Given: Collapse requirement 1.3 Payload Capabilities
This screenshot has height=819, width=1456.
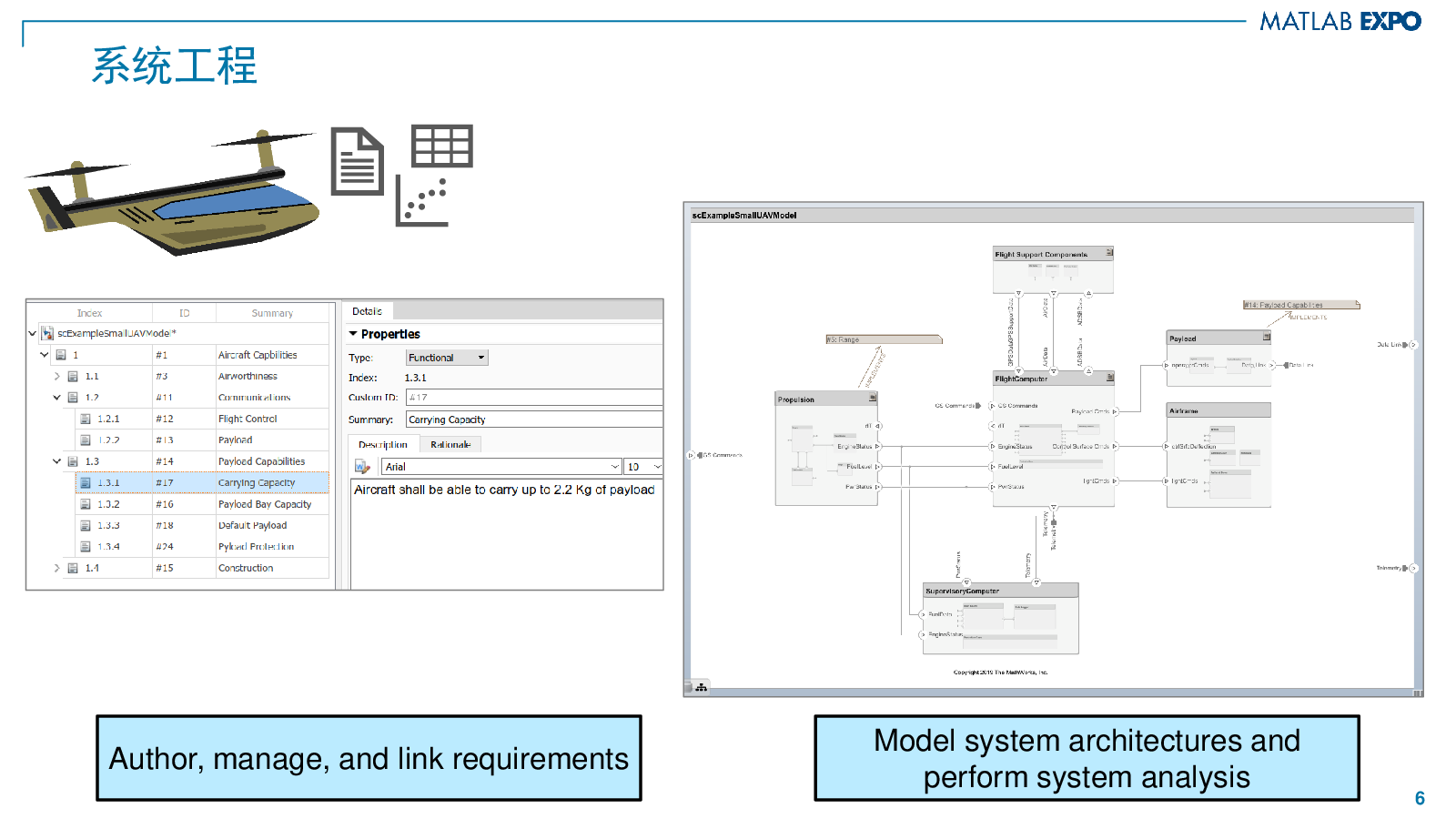Looking at the screenshot, I should coord(56,461).
